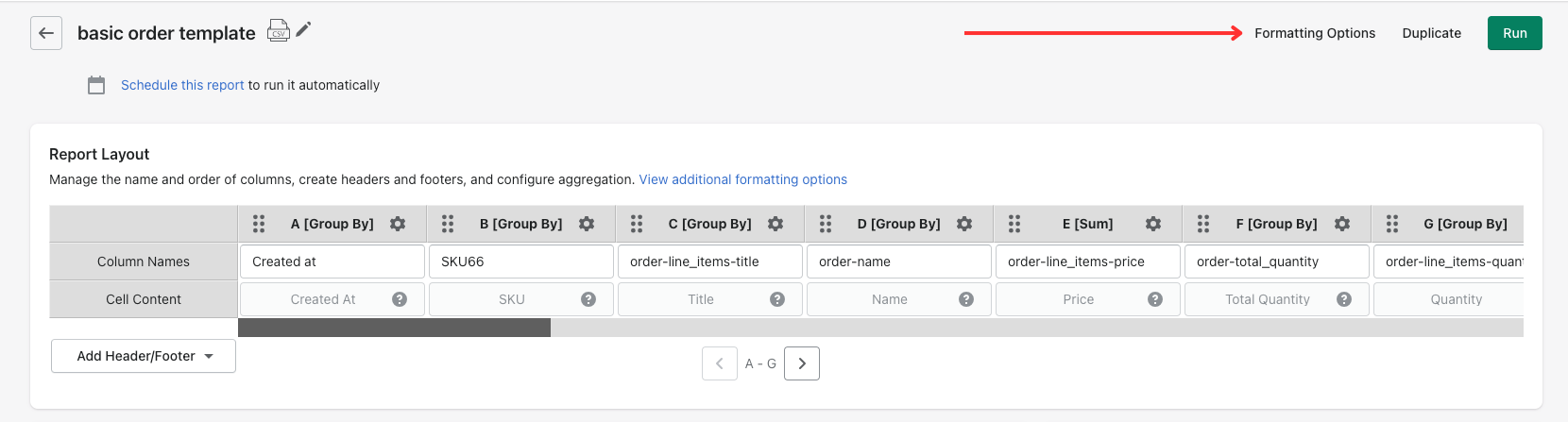
Task: Edit order-line_items-price column name
Action: pos(1088,262)
